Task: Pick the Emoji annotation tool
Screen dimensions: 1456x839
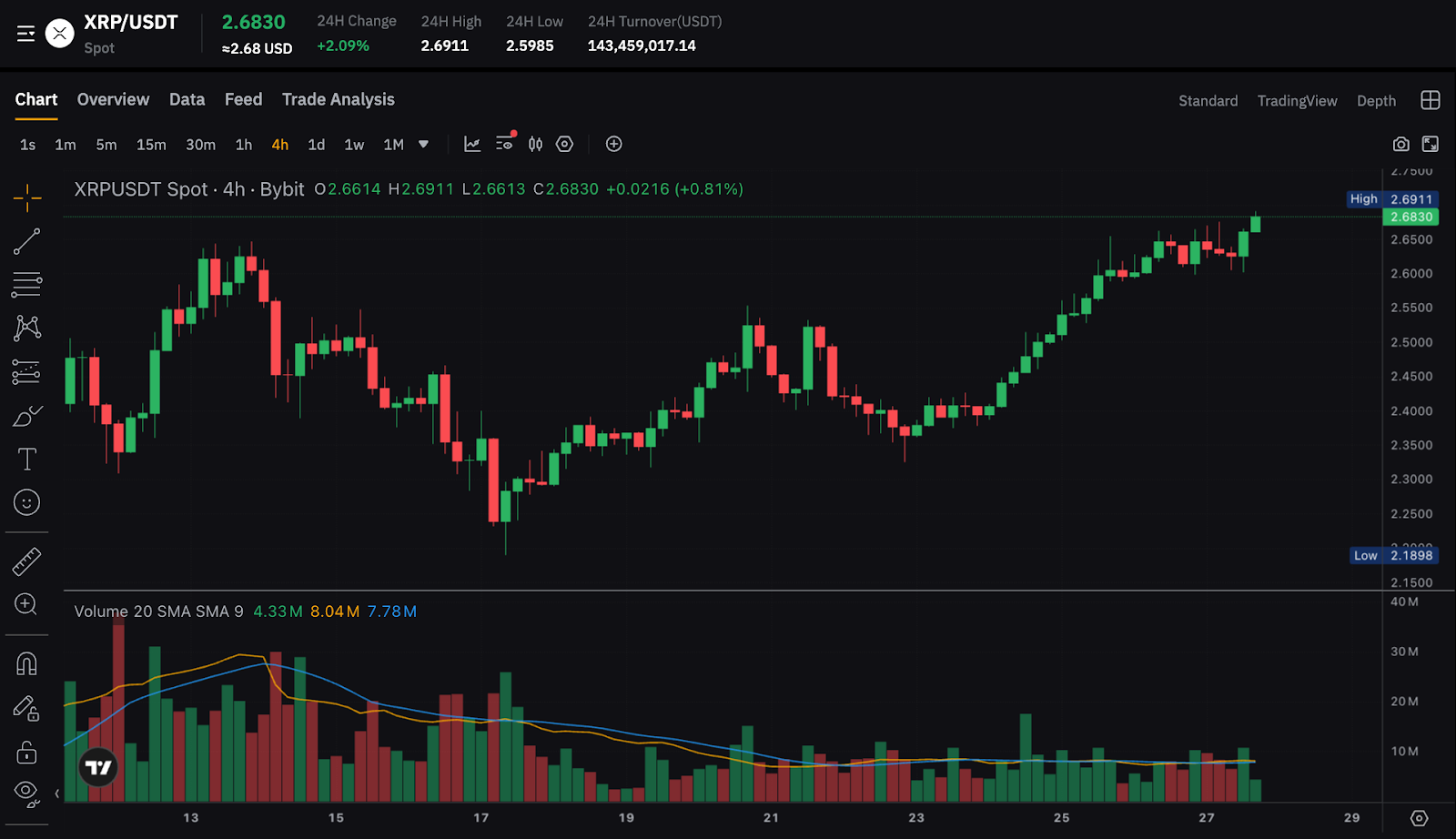Action: coord(26,502)
